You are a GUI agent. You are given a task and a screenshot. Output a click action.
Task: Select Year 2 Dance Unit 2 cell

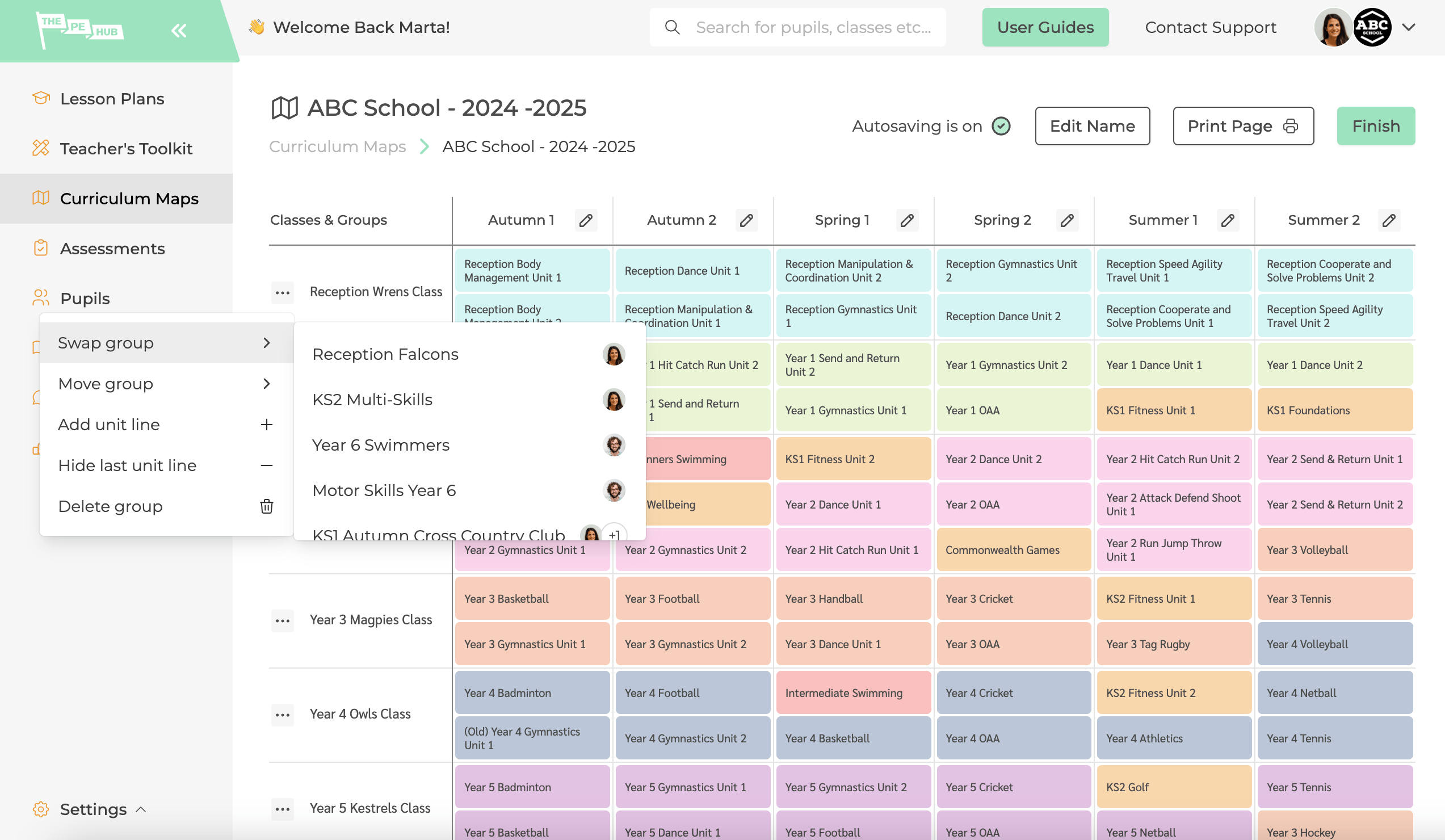(x=1013, y=459)
